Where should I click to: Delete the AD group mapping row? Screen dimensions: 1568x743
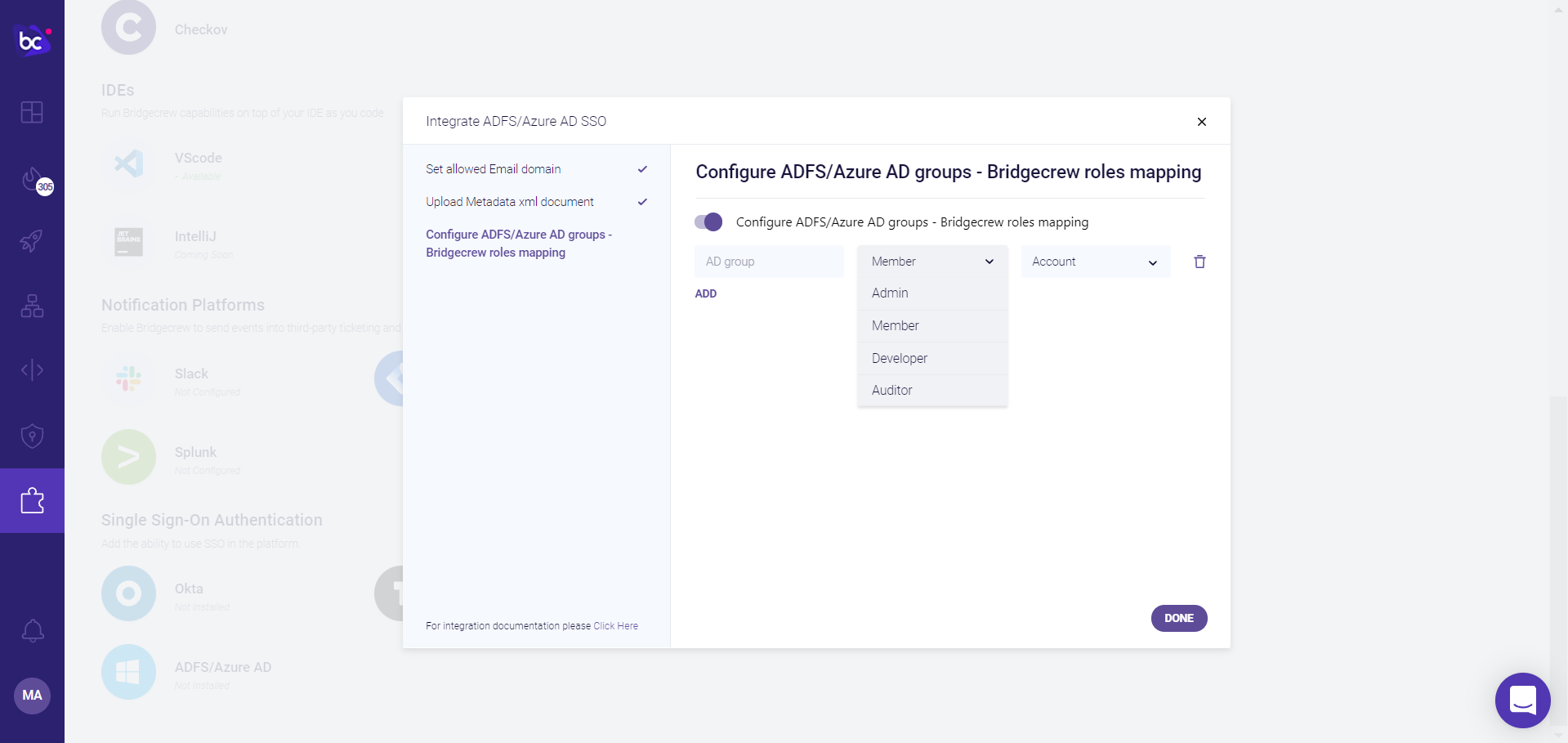(1199, 262)
